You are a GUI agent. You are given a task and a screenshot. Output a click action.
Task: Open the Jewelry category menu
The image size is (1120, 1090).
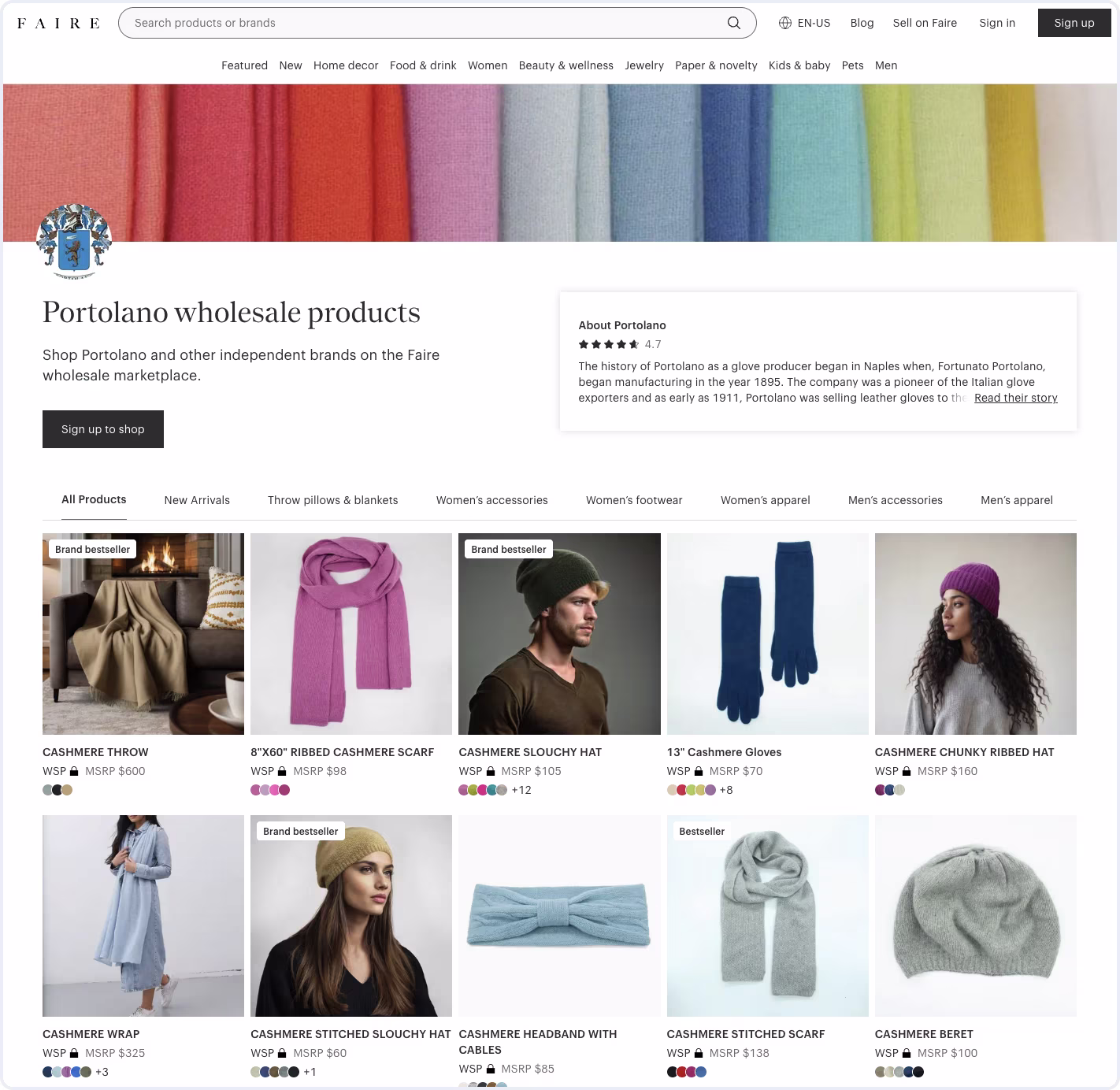coord(643,65)
